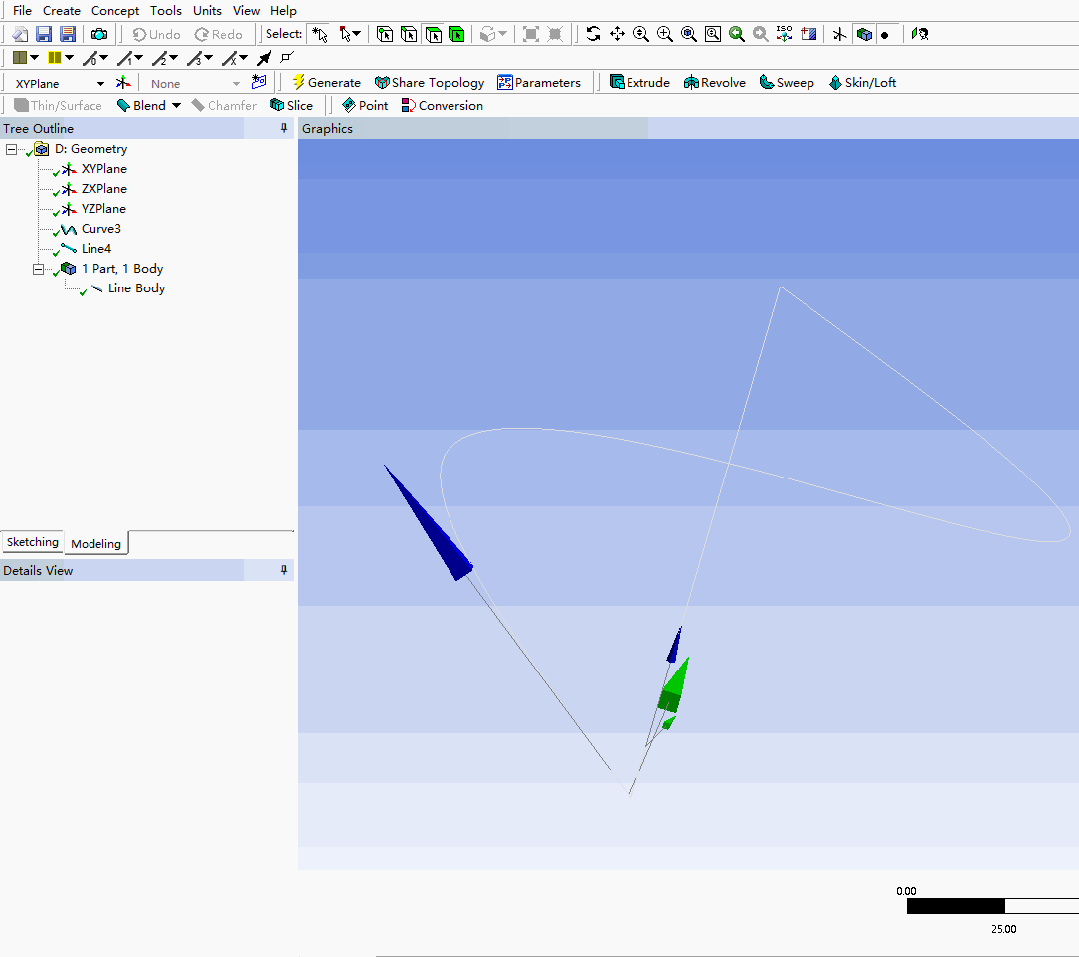
Task: Select the Pan view tool
Action: (617, 34)
